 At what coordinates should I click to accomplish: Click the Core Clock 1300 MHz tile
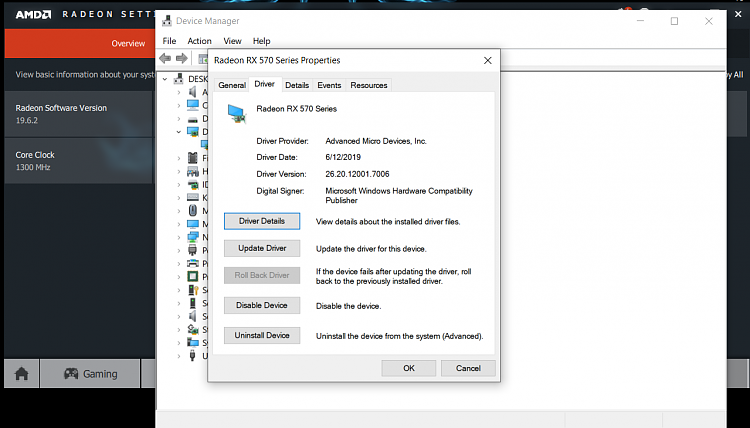(78, 161)
